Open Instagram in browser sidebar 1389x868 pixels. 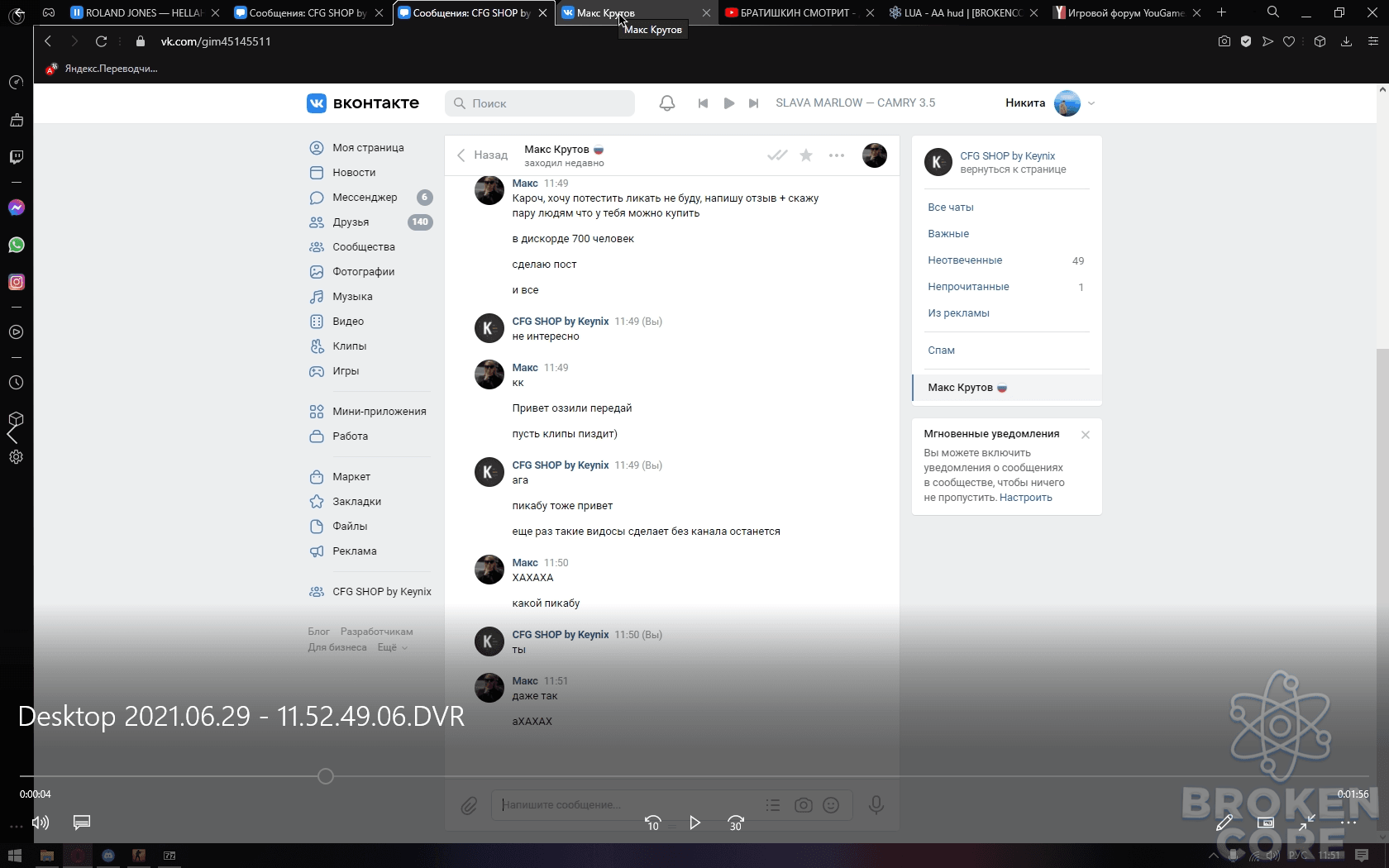coord(17,282)
